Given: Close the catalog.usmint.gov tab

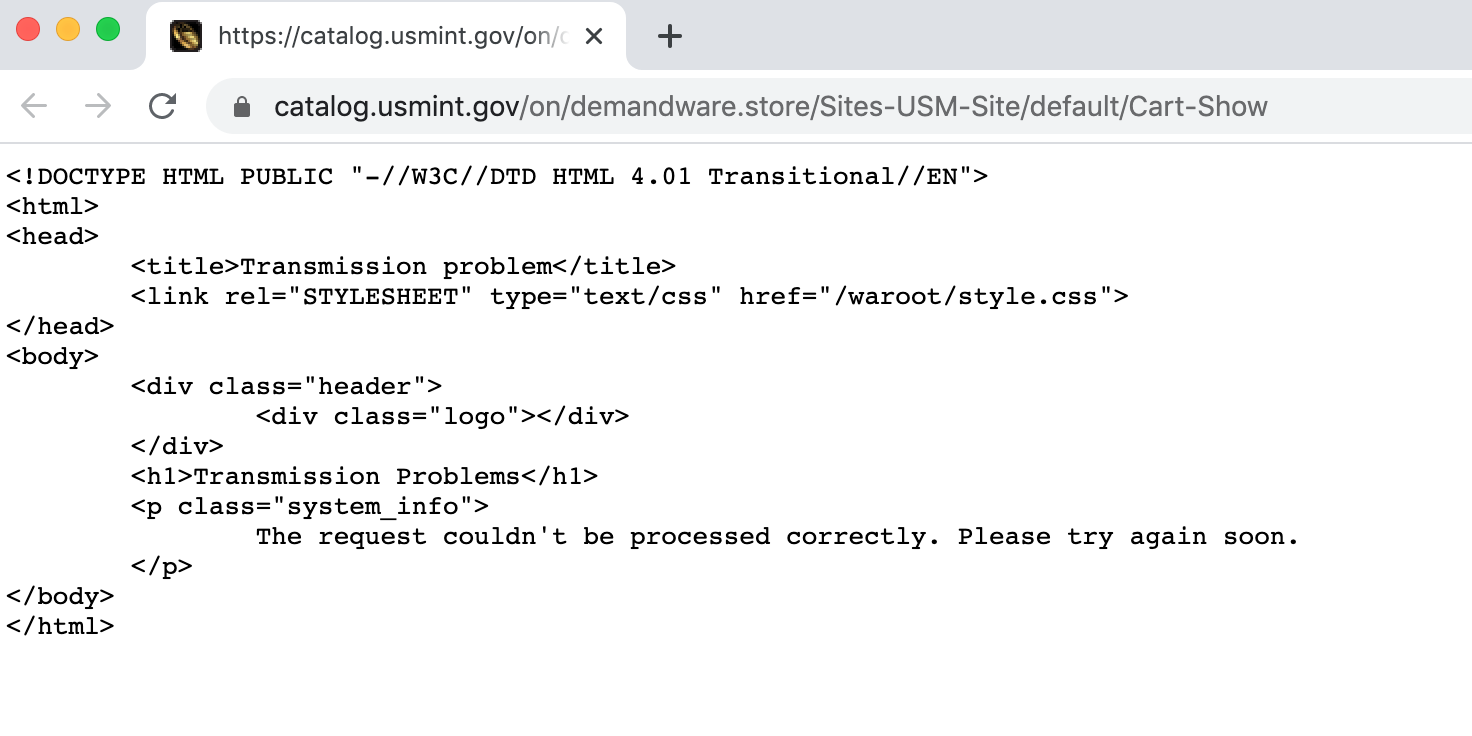Looking at the screenshot, I should pos(593,37).
